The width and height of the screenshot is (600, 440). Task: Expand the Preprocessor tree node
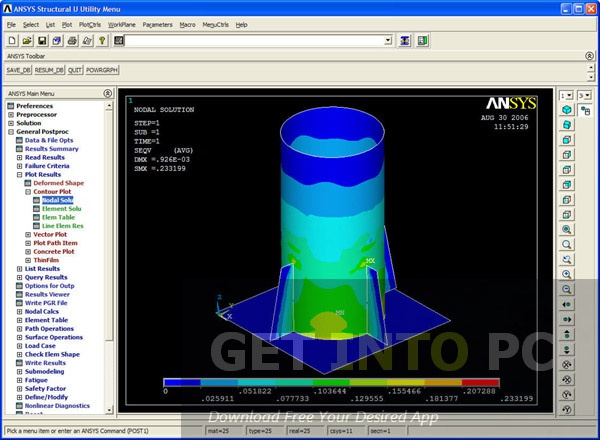tap(11, 114)
